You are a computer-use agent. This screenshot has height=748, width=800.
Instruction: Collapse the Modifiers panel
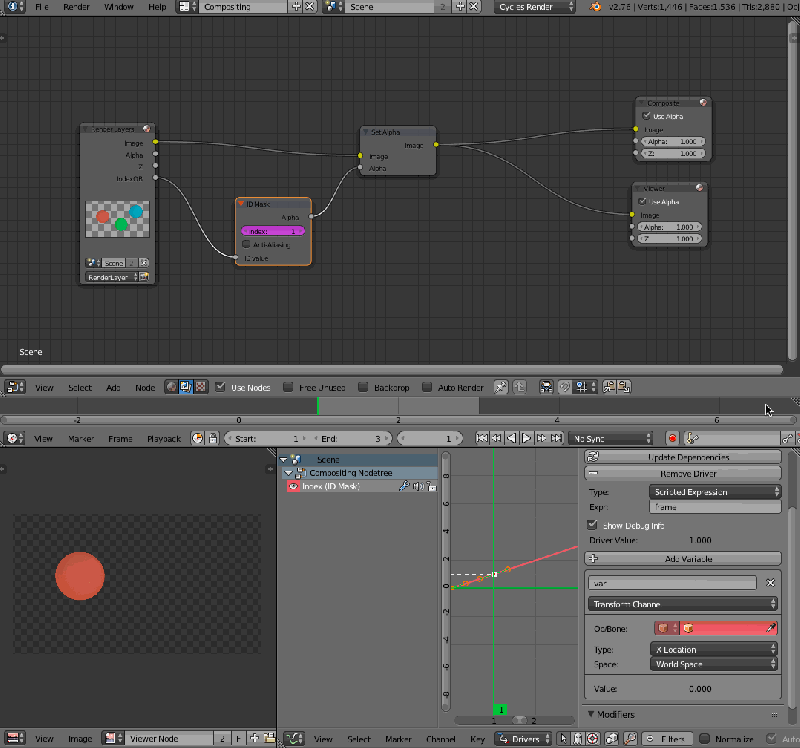click(591, 714)
